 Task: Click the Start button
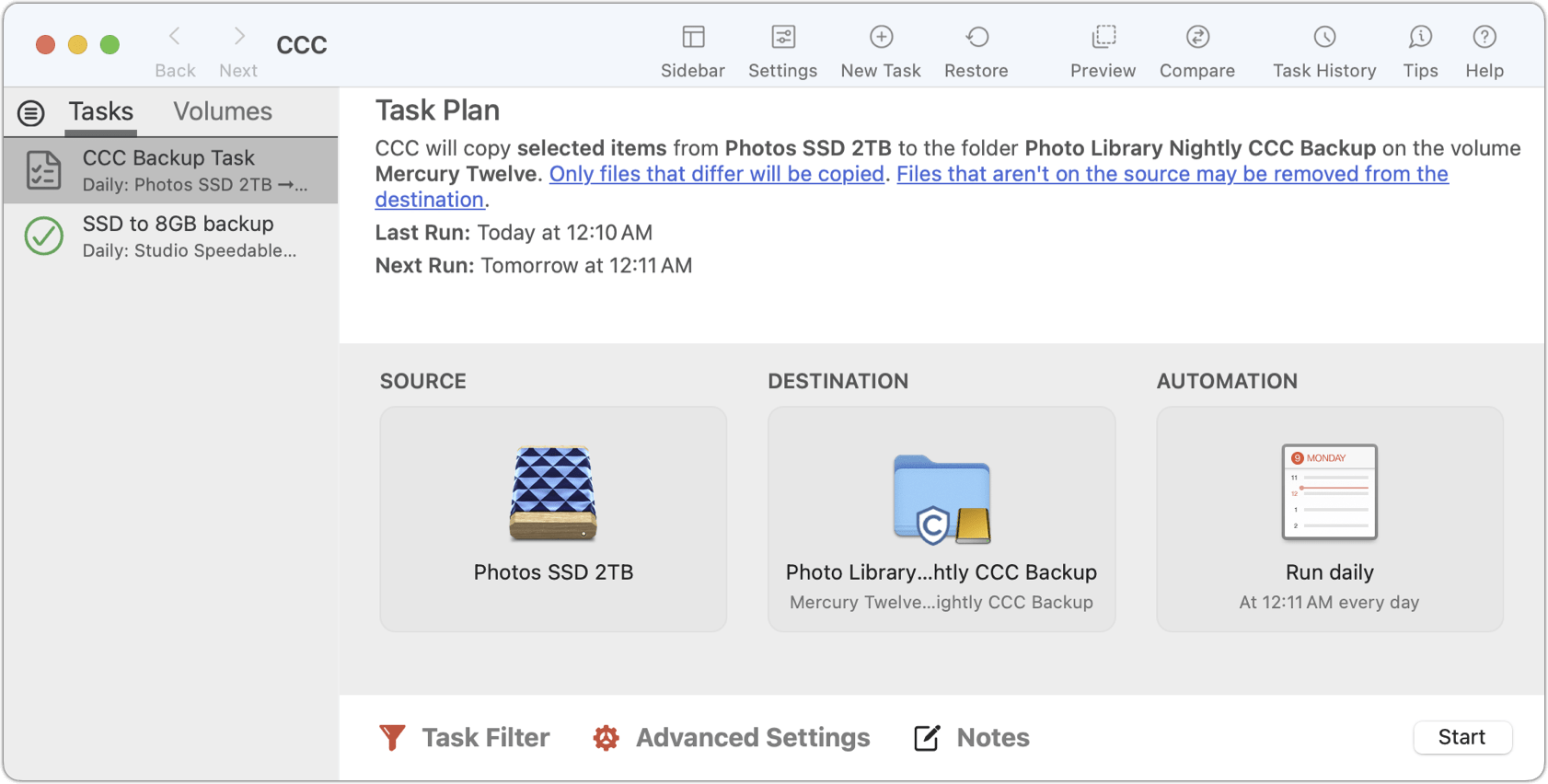tap(1462, 737)
